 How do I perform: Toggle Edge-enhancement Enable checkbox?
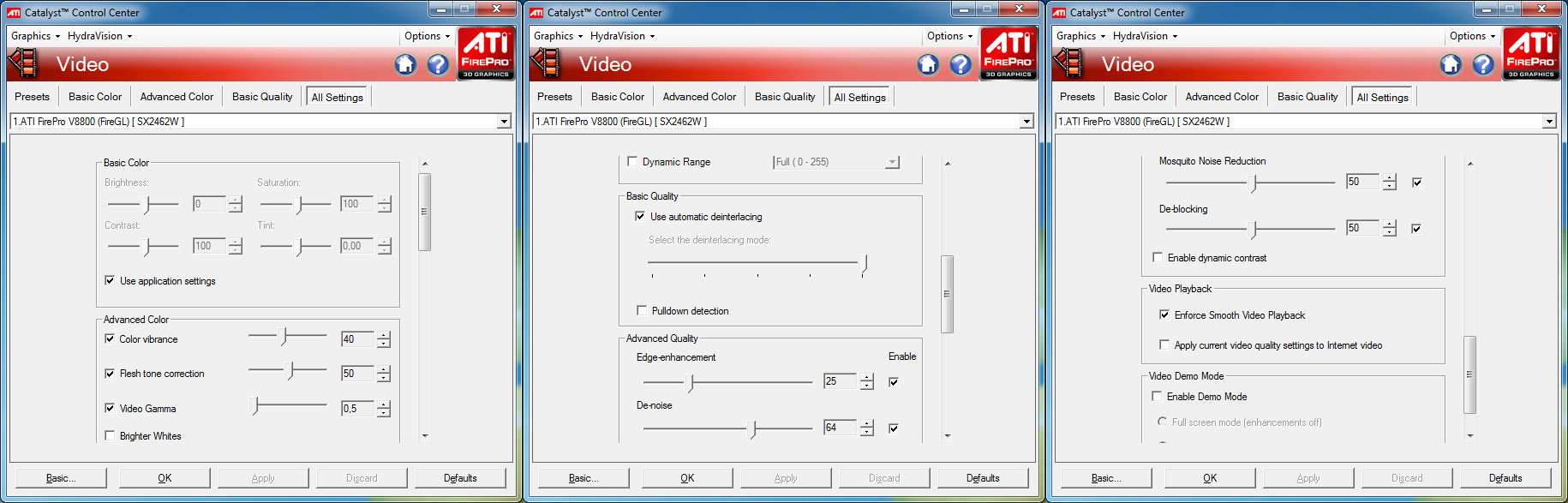[x=894, y=381]
